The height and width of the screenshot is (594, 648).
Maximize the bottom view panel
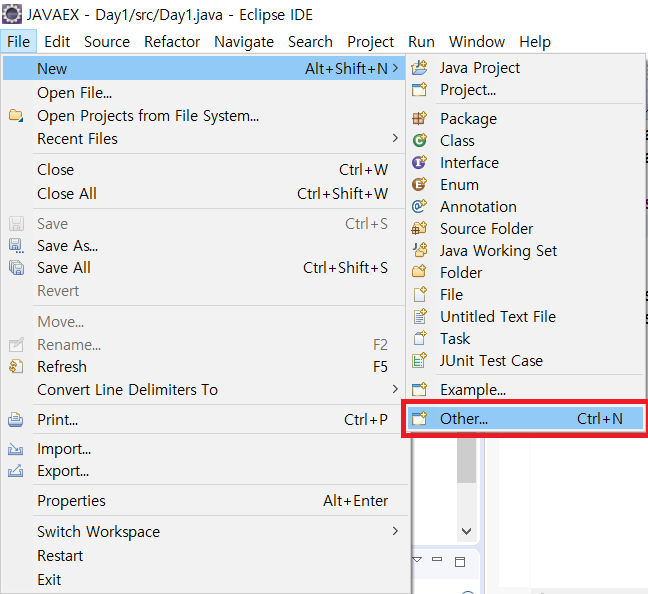(460, 562)
